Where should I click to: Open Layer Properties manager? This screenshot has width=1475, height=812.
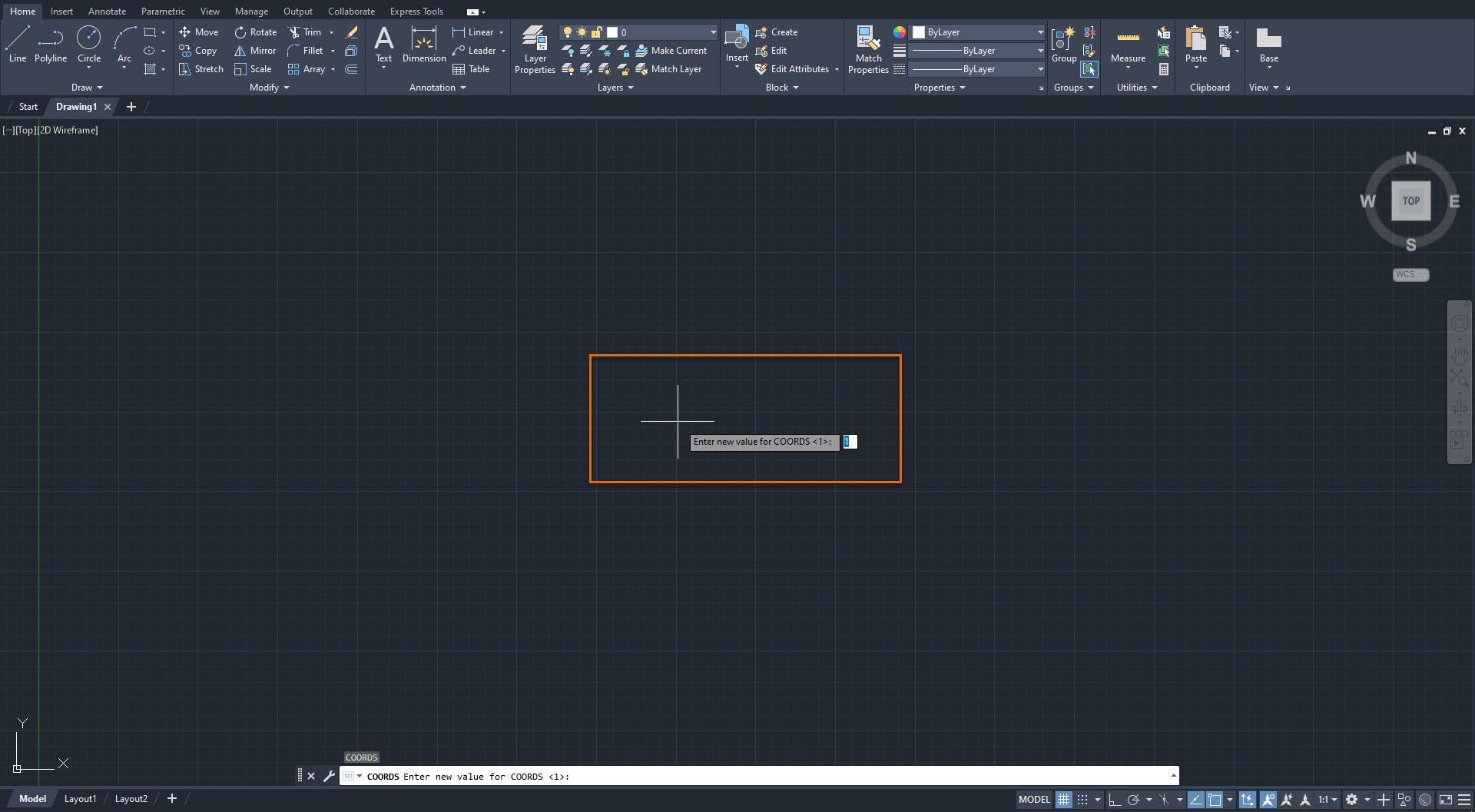click(x=535, y=50)
